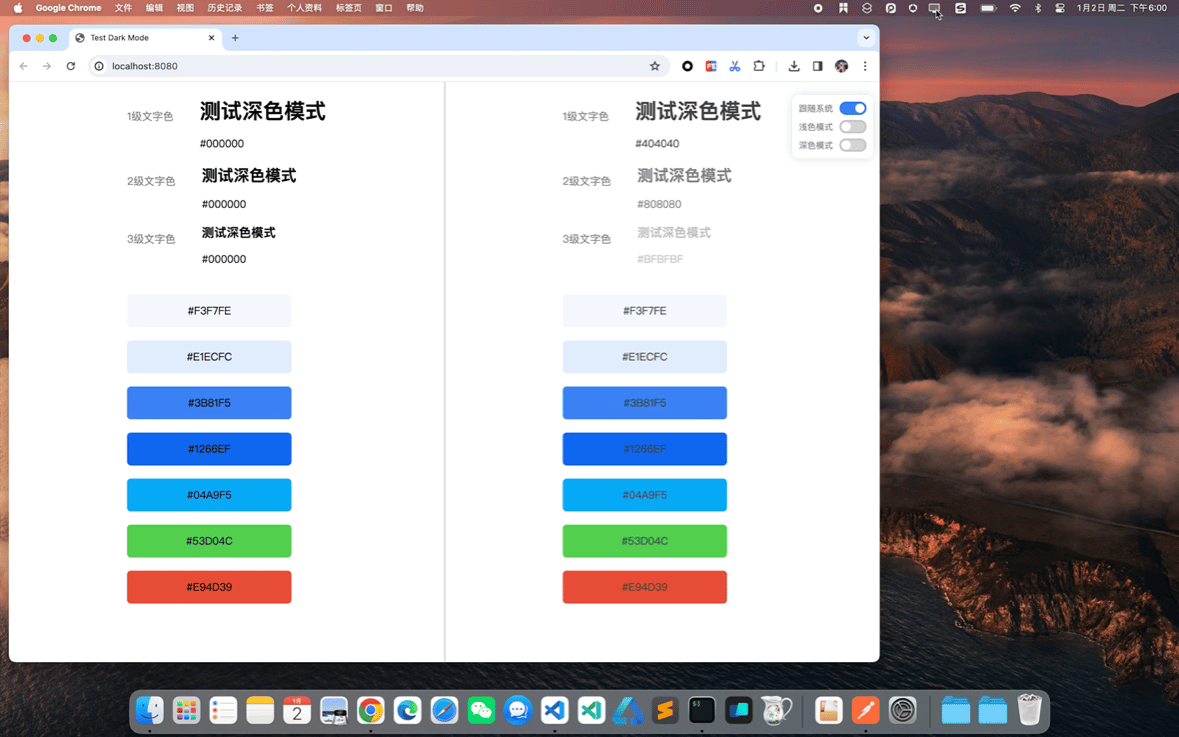Click right panel #53D04C green swatch
1179x737 pixels.
pyautogui.click(x=644, y=541)
